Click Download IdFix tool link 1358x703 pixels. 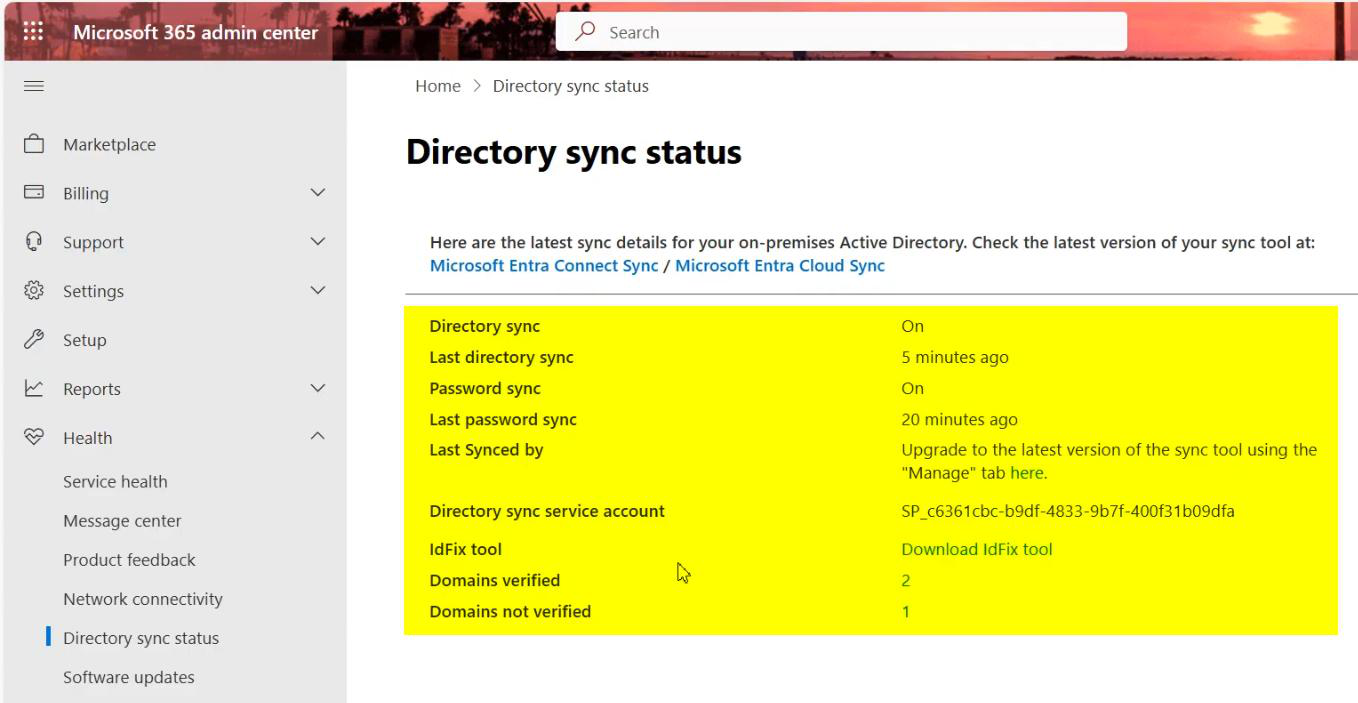(977, 549)
